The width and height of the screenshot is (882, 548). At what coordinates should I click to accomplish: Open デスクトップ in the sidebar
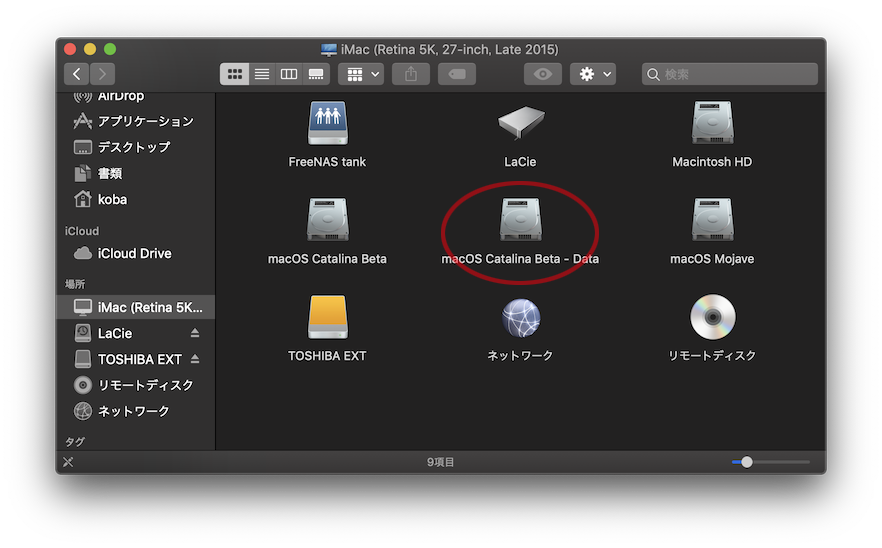136,147
